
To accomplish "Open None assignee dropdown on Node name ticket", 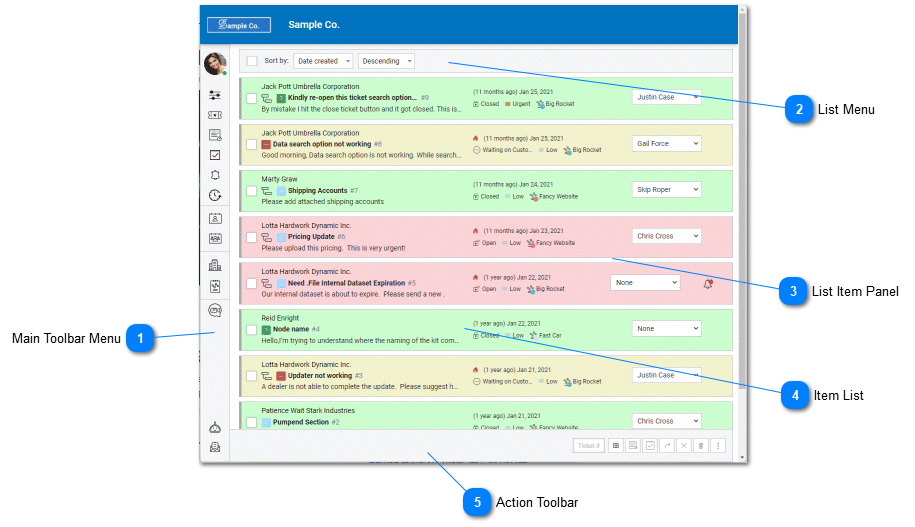I will [666, 329].
